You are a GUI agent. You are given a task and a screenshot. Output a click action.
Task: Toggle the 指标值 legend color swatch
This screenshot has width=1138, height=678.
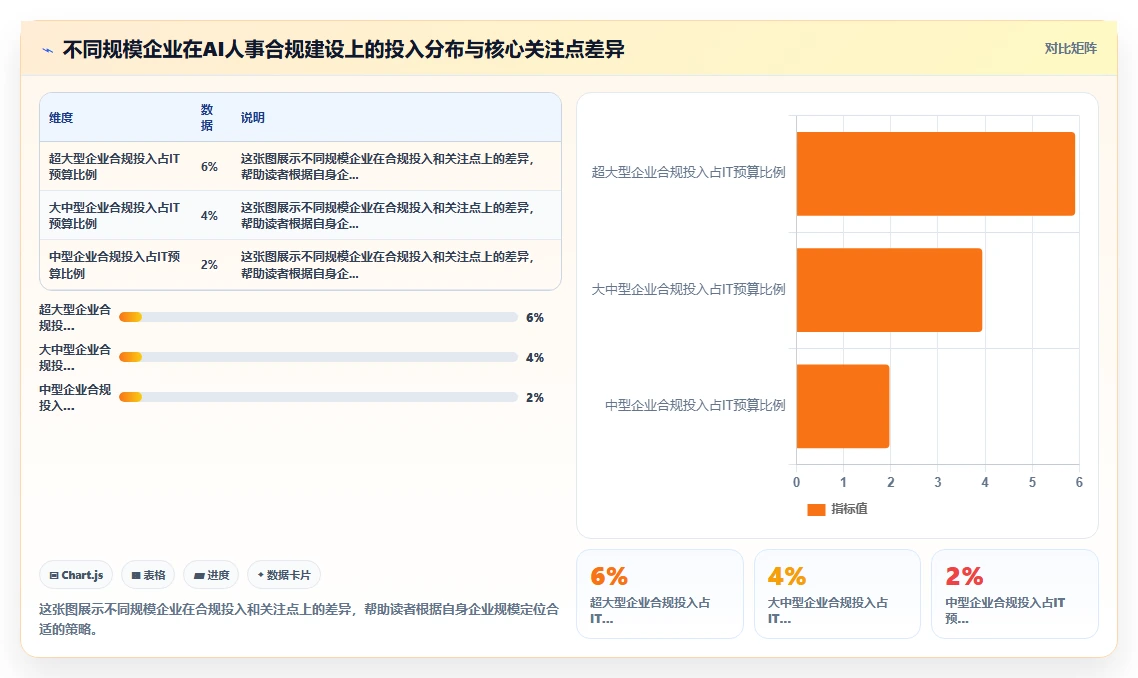[816, 510]
